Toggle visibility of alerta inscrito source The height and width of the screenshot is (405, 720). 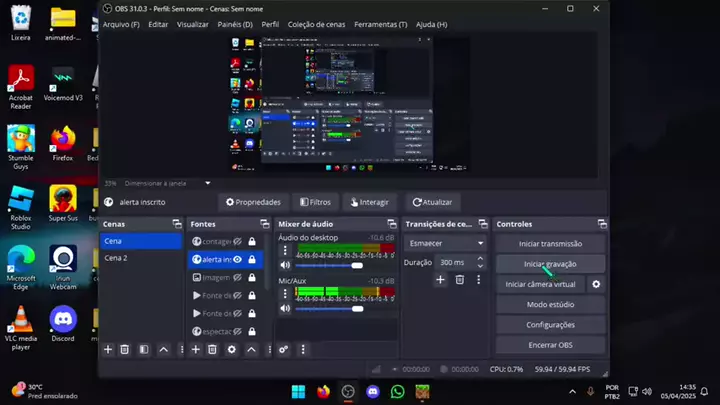click(237, 259)
